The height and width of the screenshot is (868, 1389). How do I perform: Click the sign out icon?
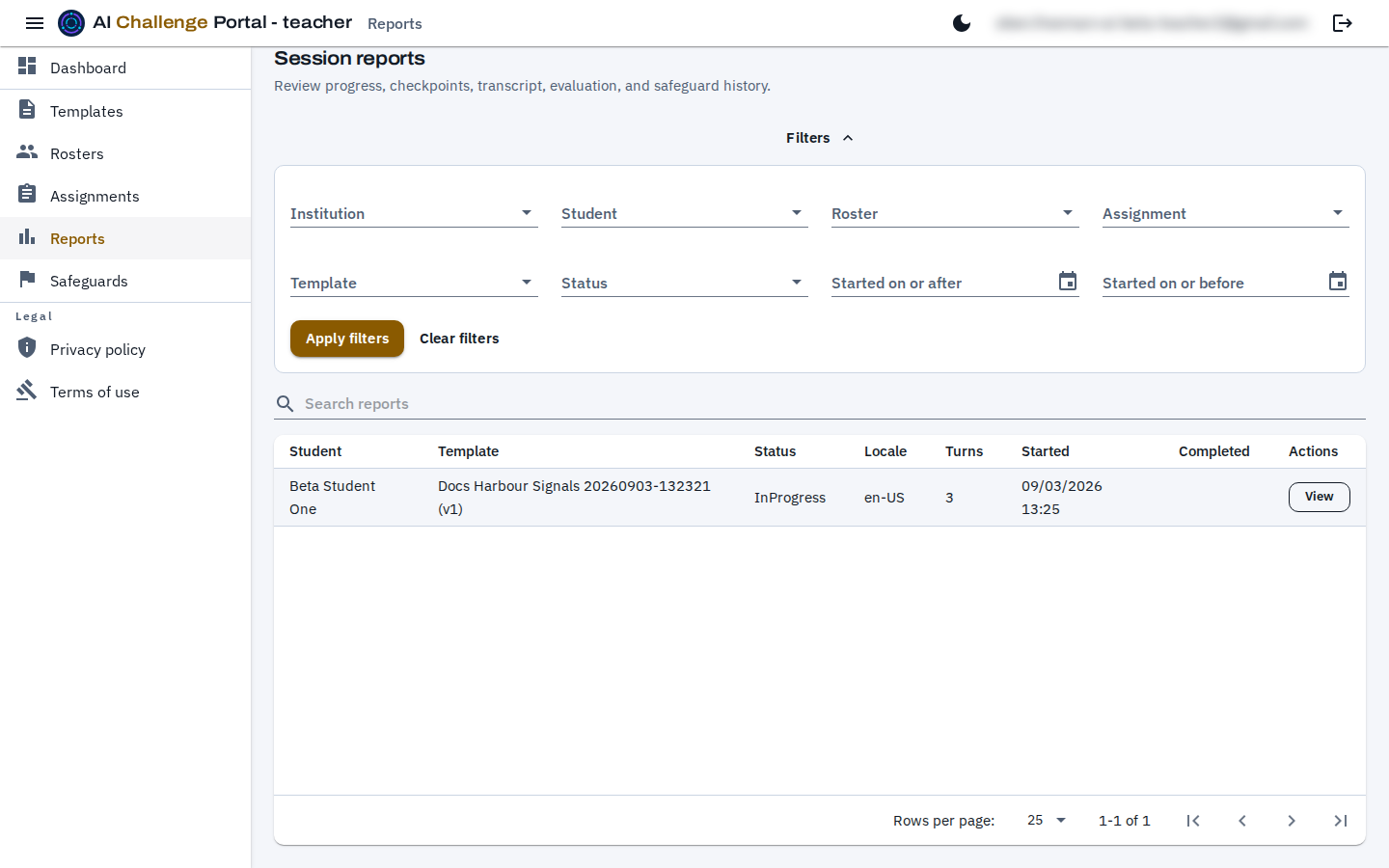(x=1343, y=23)
